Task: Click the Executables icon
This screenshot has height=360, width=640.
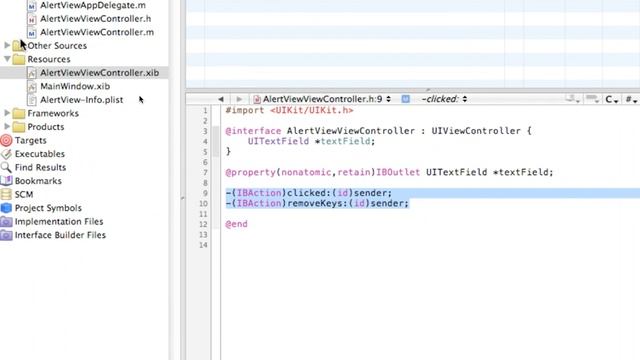Action: pyautogui.click(x=6, y=154)
